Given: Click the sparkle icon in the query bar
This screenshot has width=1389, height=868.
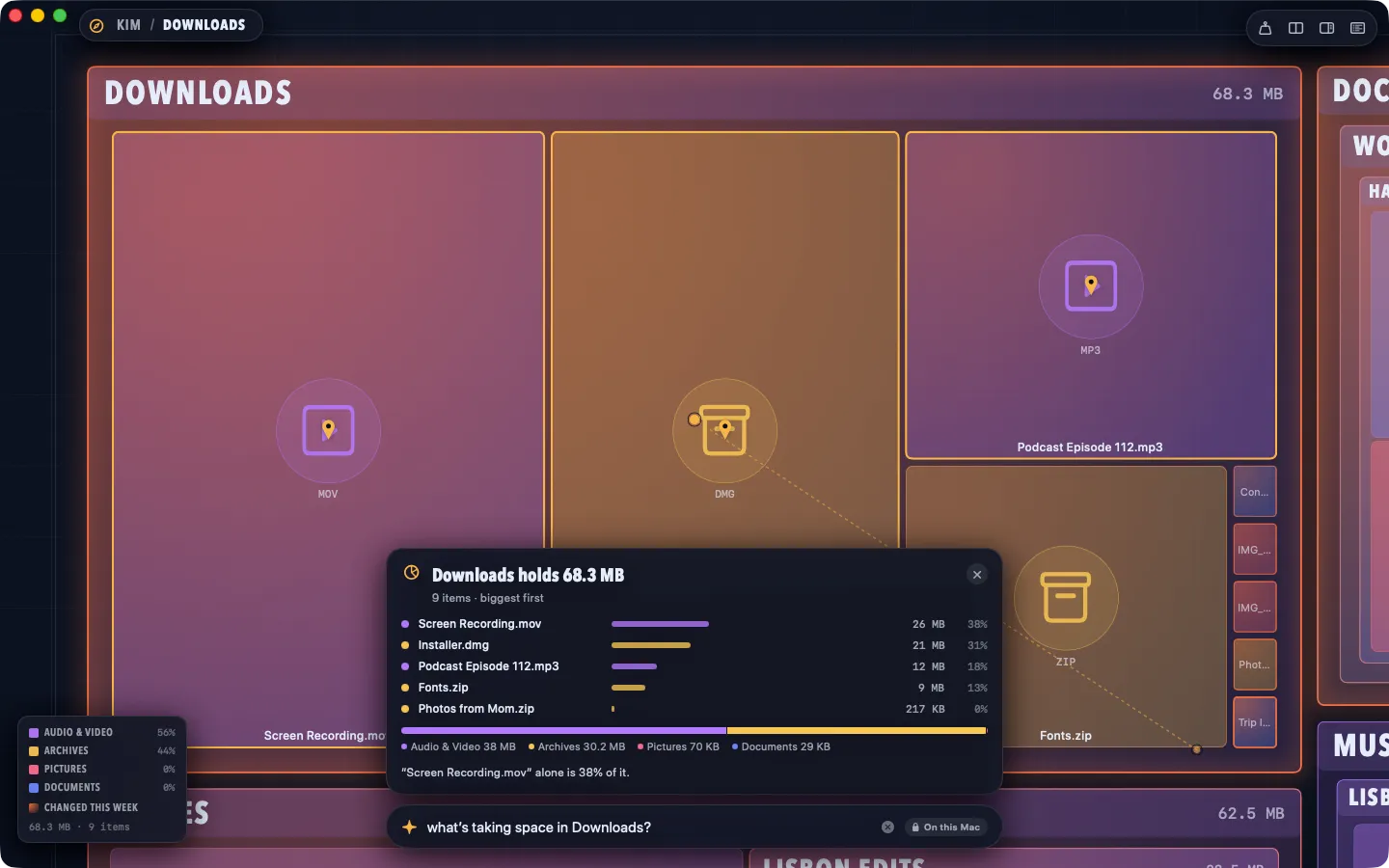Looking at the screenshot, I should (x=409, y=827).
